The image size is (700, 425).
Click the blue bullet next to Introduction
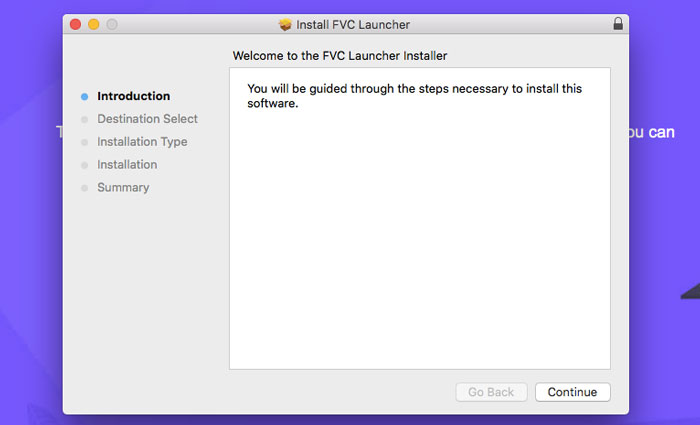(x=84, y=96)
